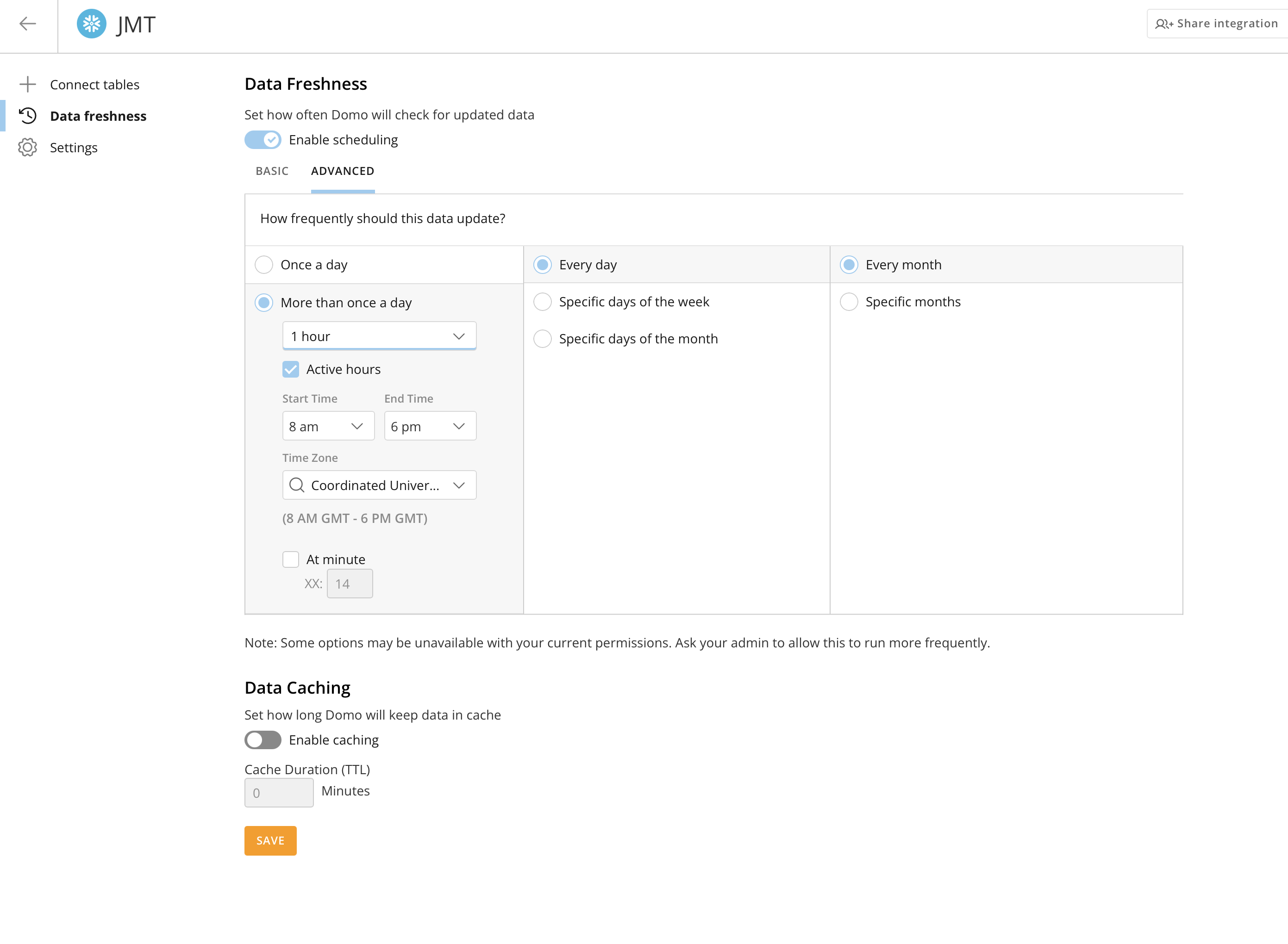Click the back arrow to leave JMT settings

click(27, 24)
